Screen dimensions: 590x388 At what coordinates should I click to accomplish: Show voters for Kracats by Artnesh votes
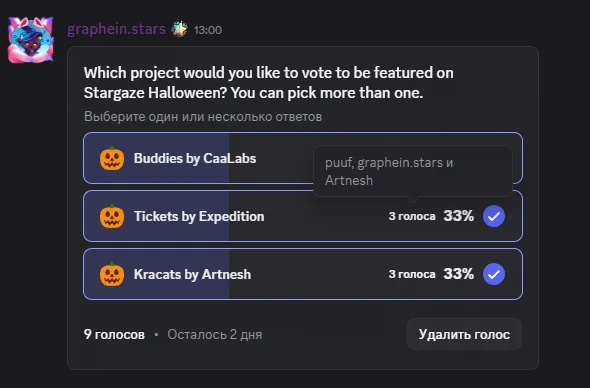[x=412, y=274]
